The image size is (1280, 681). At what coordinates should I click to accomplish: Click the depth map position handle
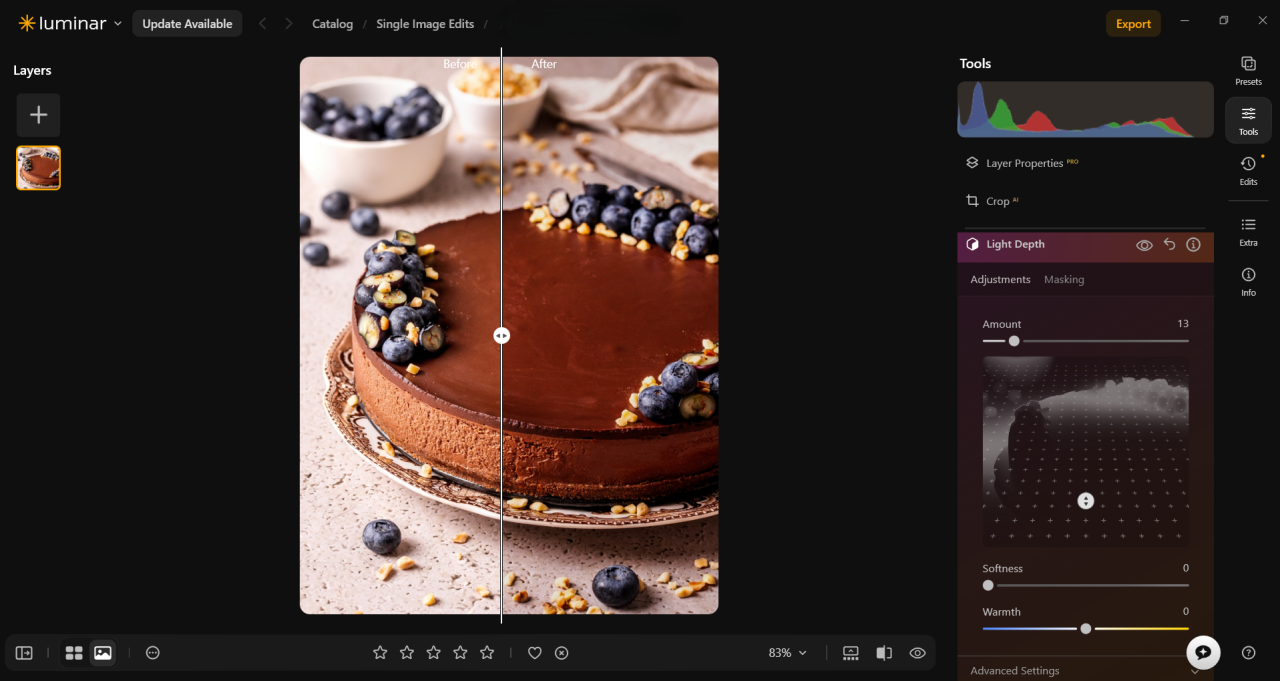tap(1086, 501)
